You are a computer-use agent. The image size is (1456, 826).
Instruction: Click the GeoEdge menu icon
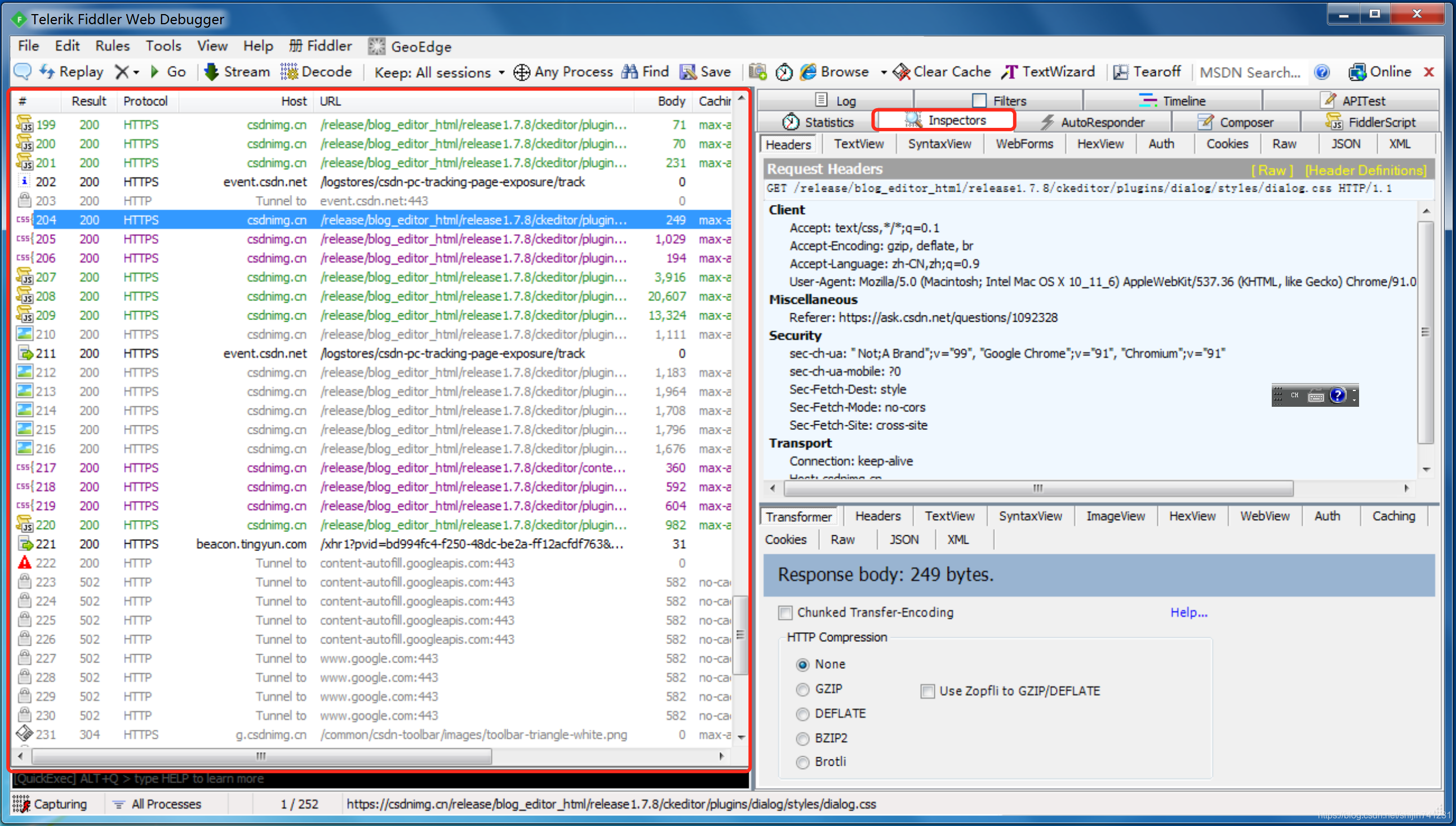(x=376, y=47)
